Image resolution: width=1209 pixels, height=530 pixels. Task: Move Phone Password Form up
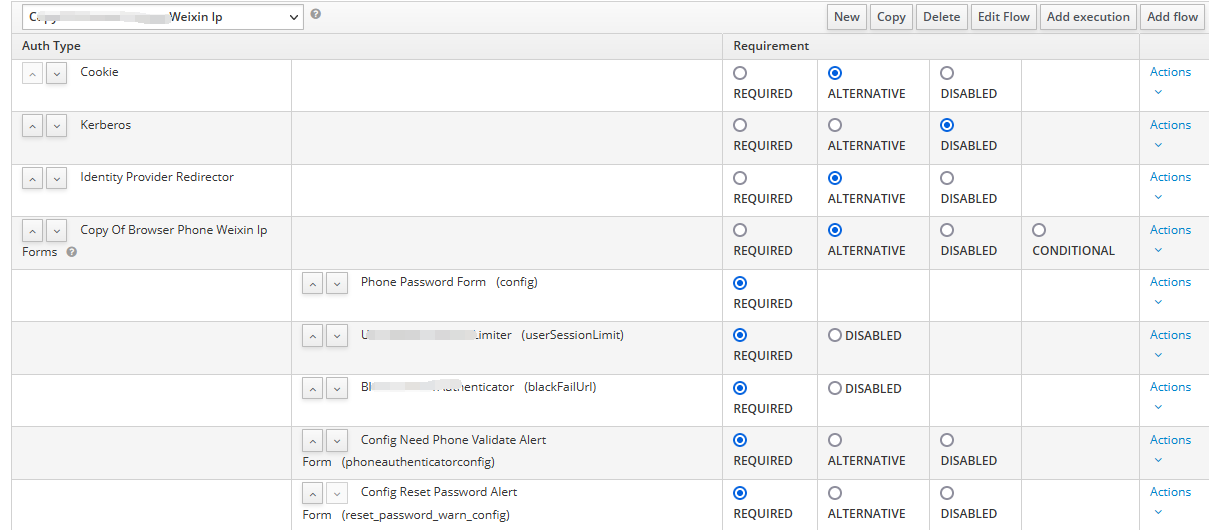click(x=312, y=283)
